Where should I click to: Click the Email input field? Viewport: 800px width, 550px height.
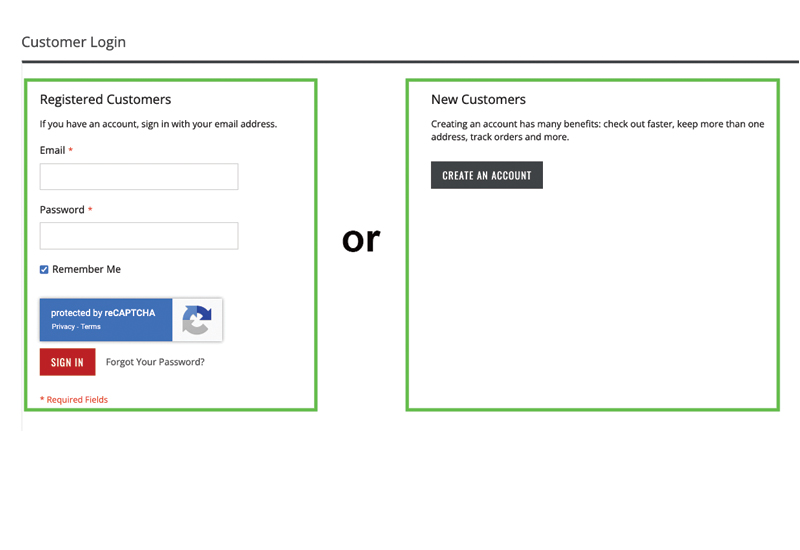139,177
